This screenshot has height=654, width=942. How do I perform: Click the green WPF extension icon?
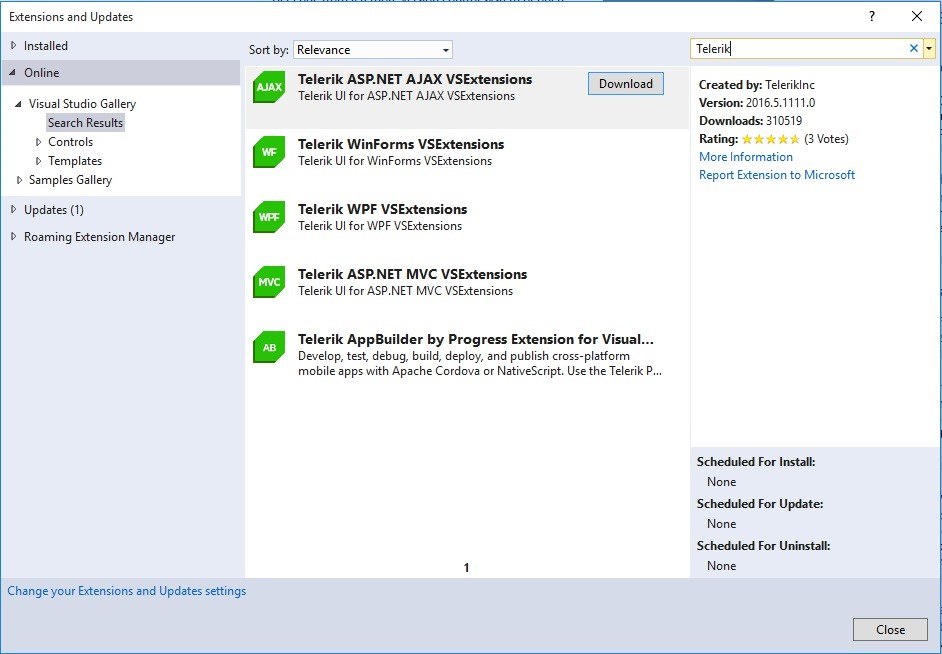click(x=269, y=217)
